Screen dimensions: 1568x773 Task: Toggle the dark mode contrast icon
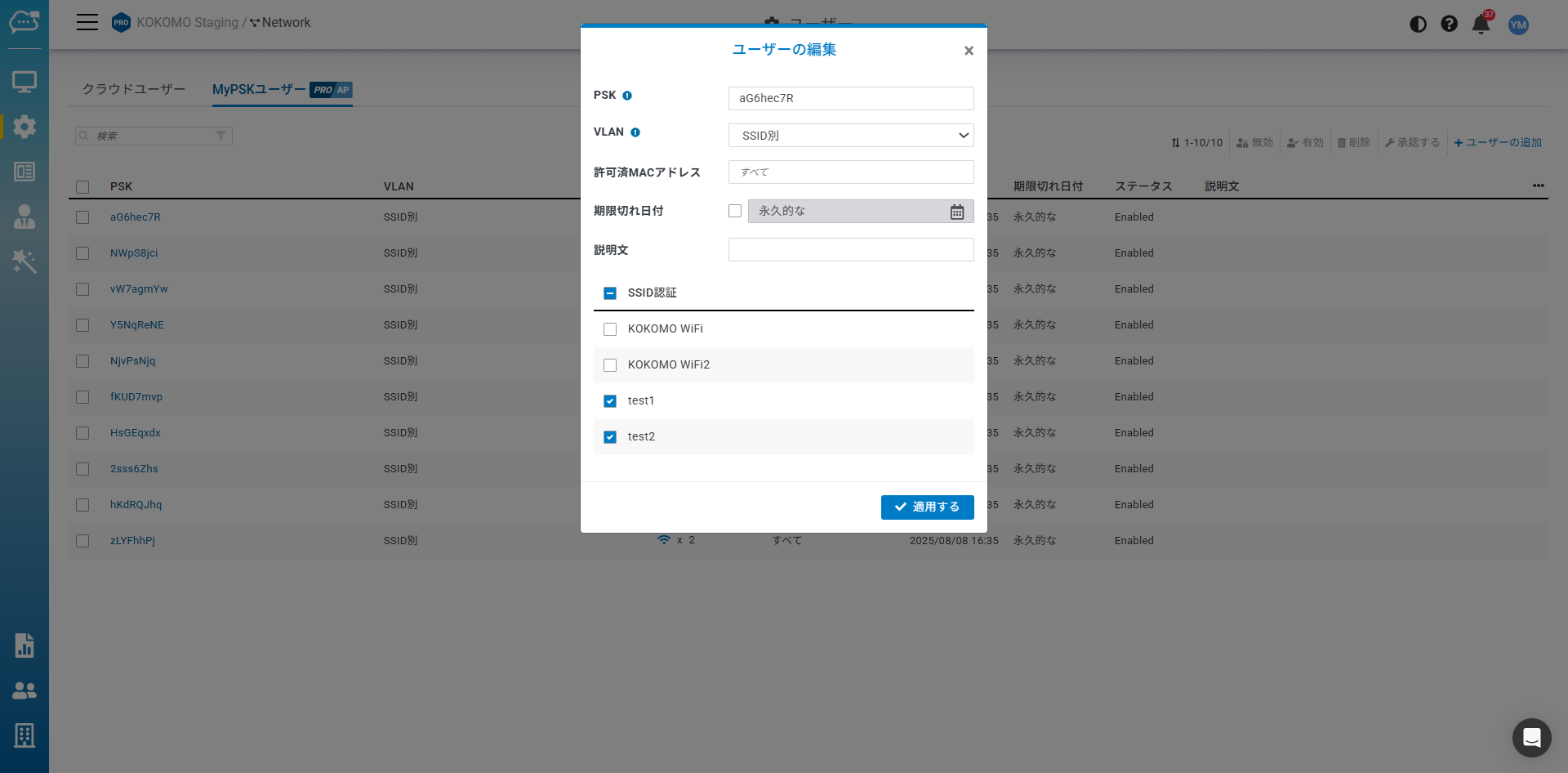pyautogui.click(x=1418, y=25)
